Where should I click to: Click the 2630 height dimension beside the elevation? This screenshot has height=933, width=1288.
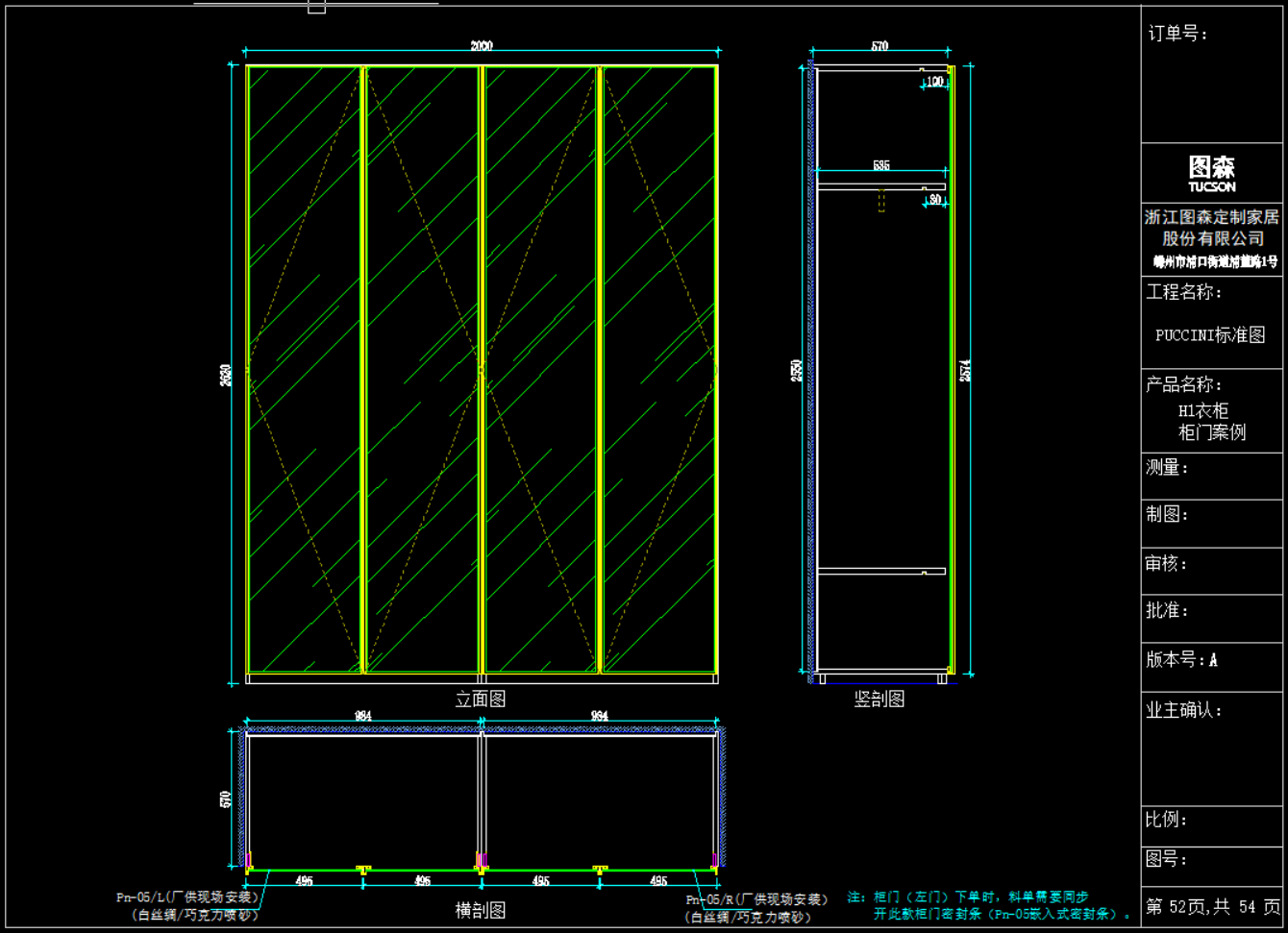(x=226, y=375)
